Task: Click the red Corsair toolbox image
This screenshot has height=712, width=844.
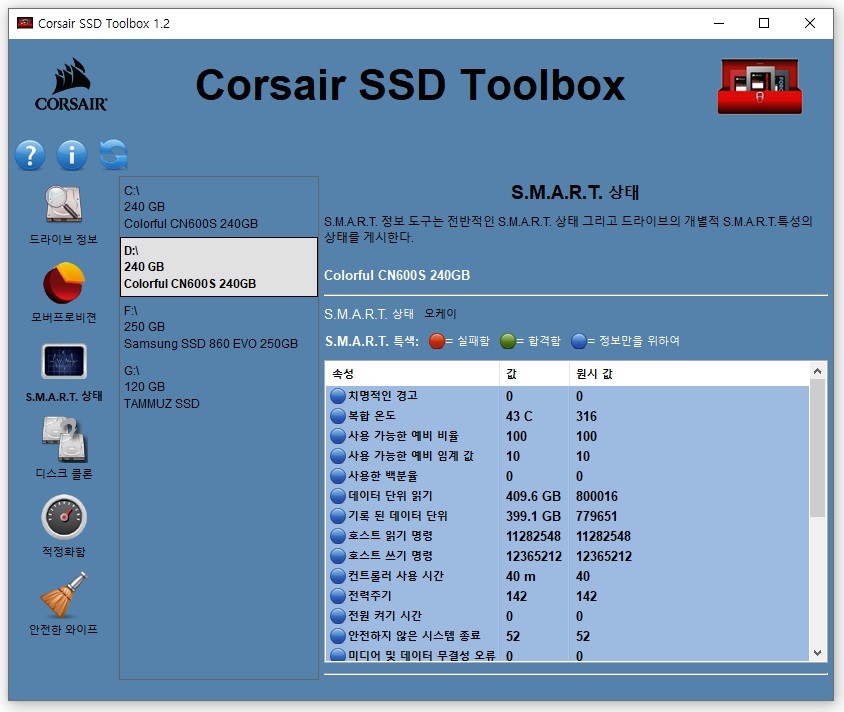Action: coord(759,86)
